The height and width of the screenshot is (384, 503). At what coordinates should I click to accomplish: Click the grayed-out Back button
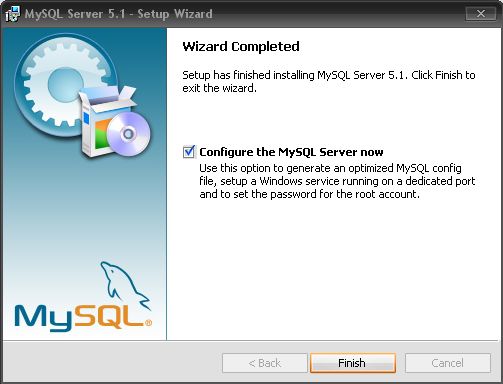tap(265, 363)
